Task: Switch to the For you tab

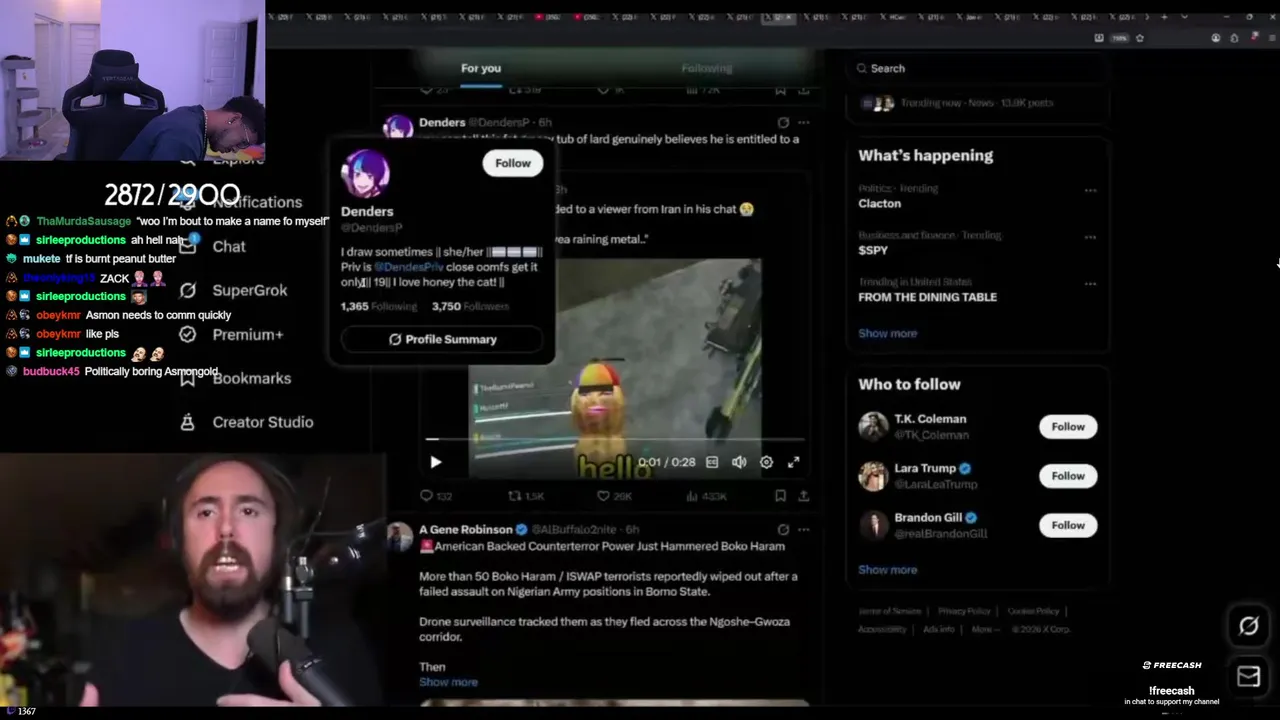Action: (x=481, y=68)
